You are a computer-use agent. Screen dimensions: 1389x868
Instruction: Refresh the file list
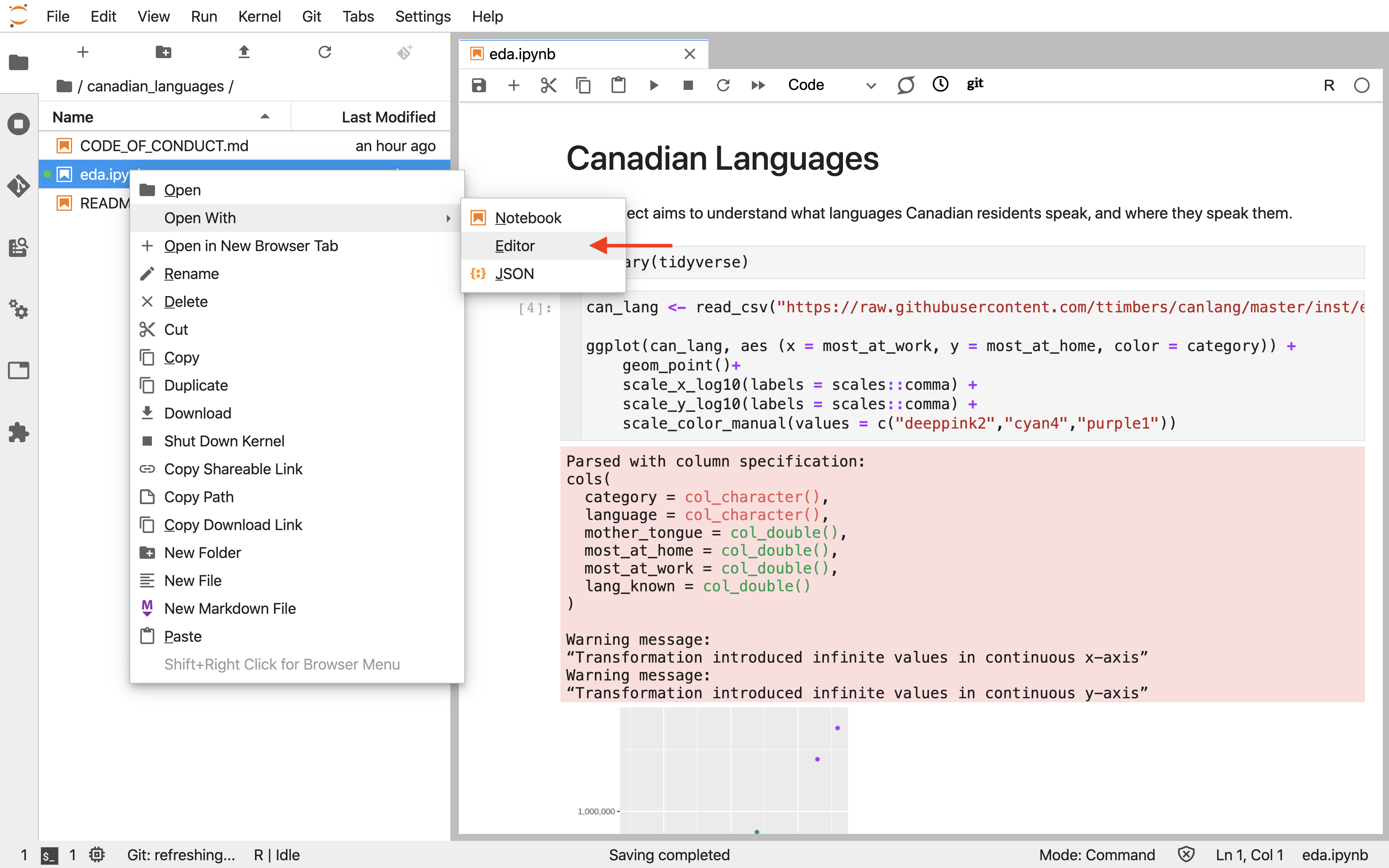(325, 52)
